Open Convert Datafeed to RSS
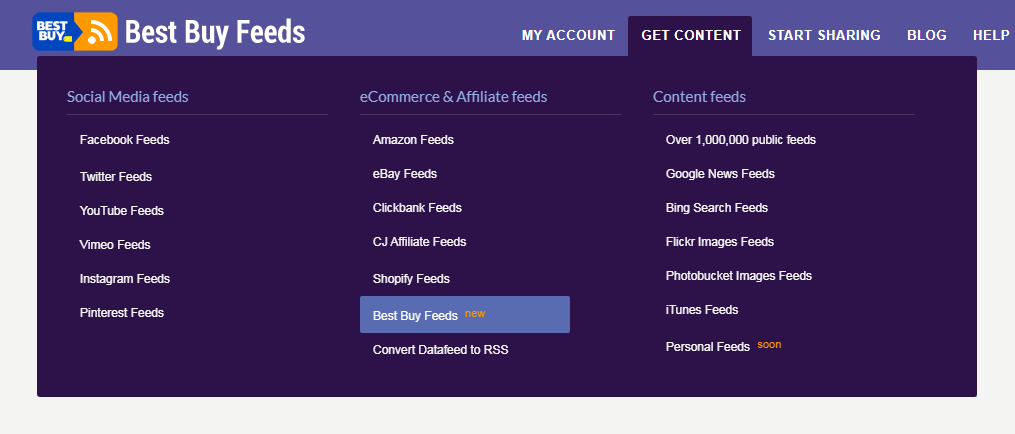1015x434 pixels. tap(441, 350)
